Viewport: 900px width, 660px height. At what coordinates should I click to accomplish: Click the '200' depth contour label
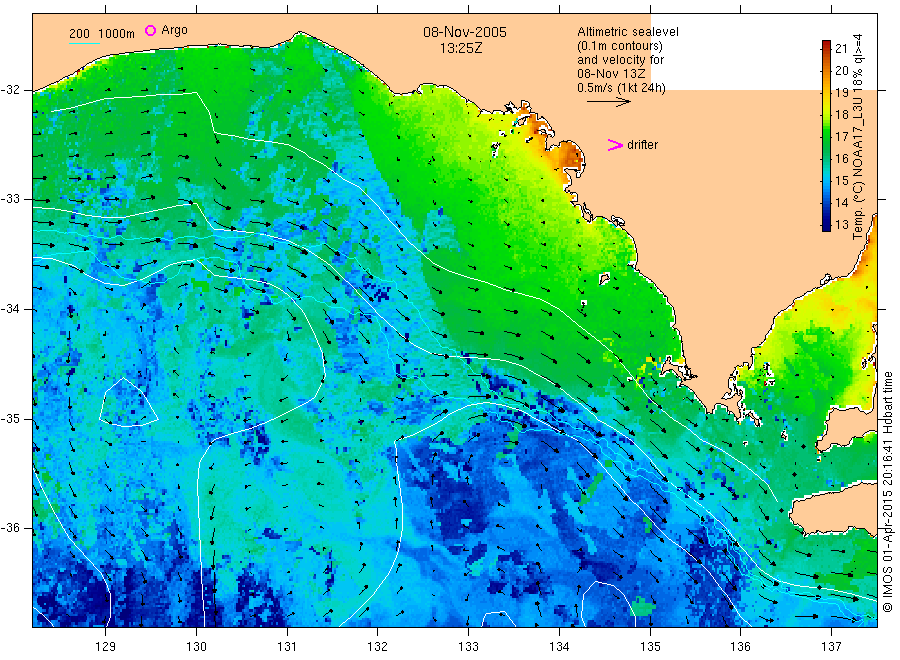point(79,34)
